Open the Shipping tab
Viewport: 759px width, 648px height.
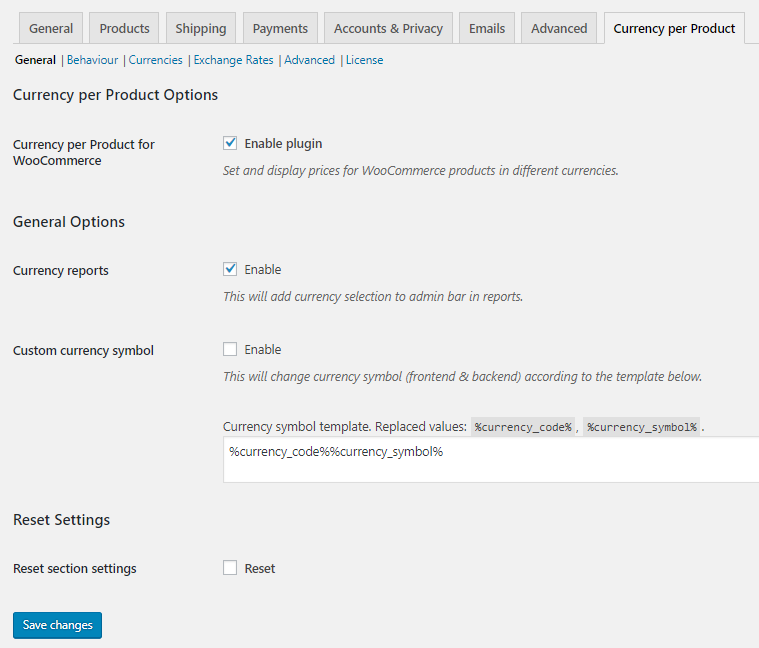201,28
